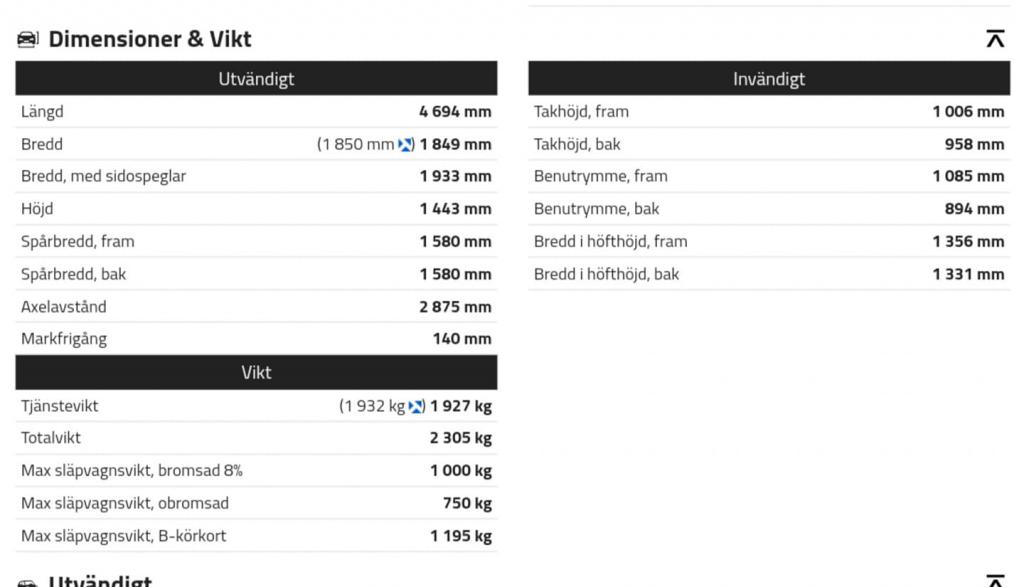Select the Vikt table header

pos(256,372)
